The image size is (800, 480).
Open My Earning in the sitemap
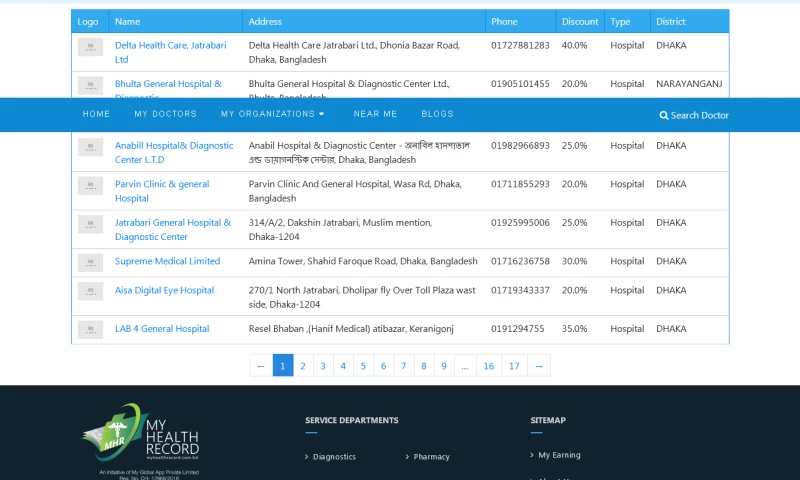[x=559, y=455]
